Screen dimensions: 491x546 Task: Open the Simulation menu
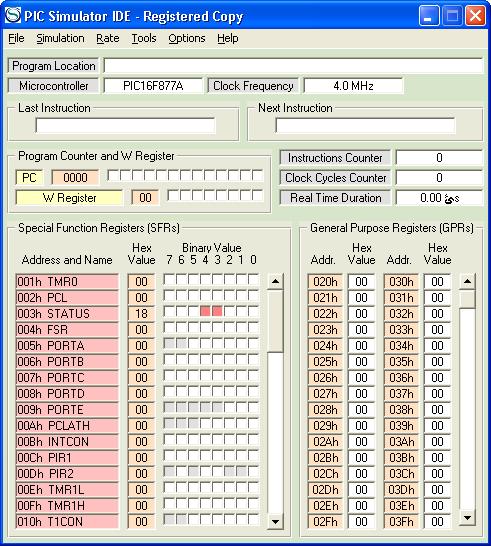[x=60, y=38]
